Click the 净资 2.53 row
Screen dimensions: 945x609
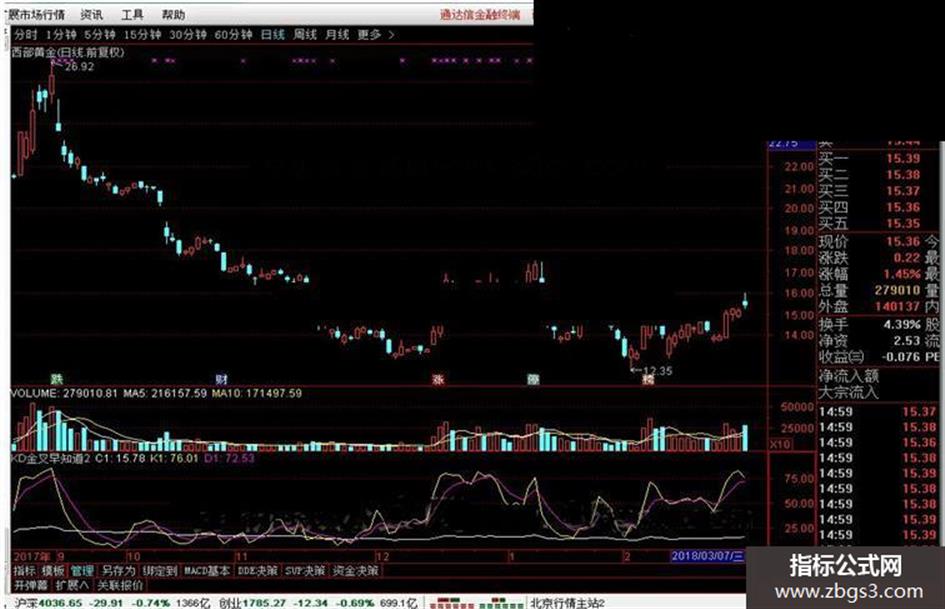[870, 341]
